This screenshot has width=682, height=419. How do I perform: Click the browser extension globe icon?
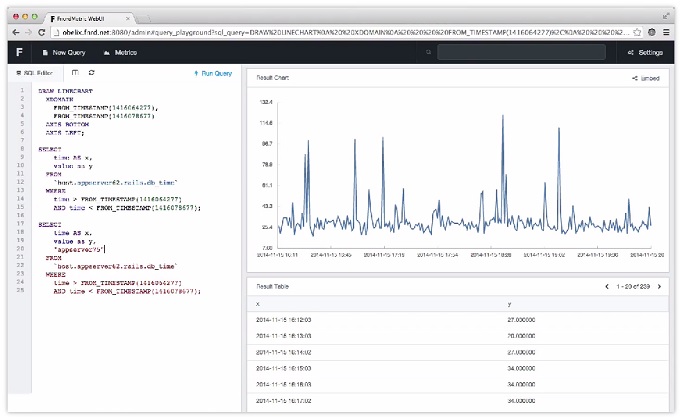point(652,32)
